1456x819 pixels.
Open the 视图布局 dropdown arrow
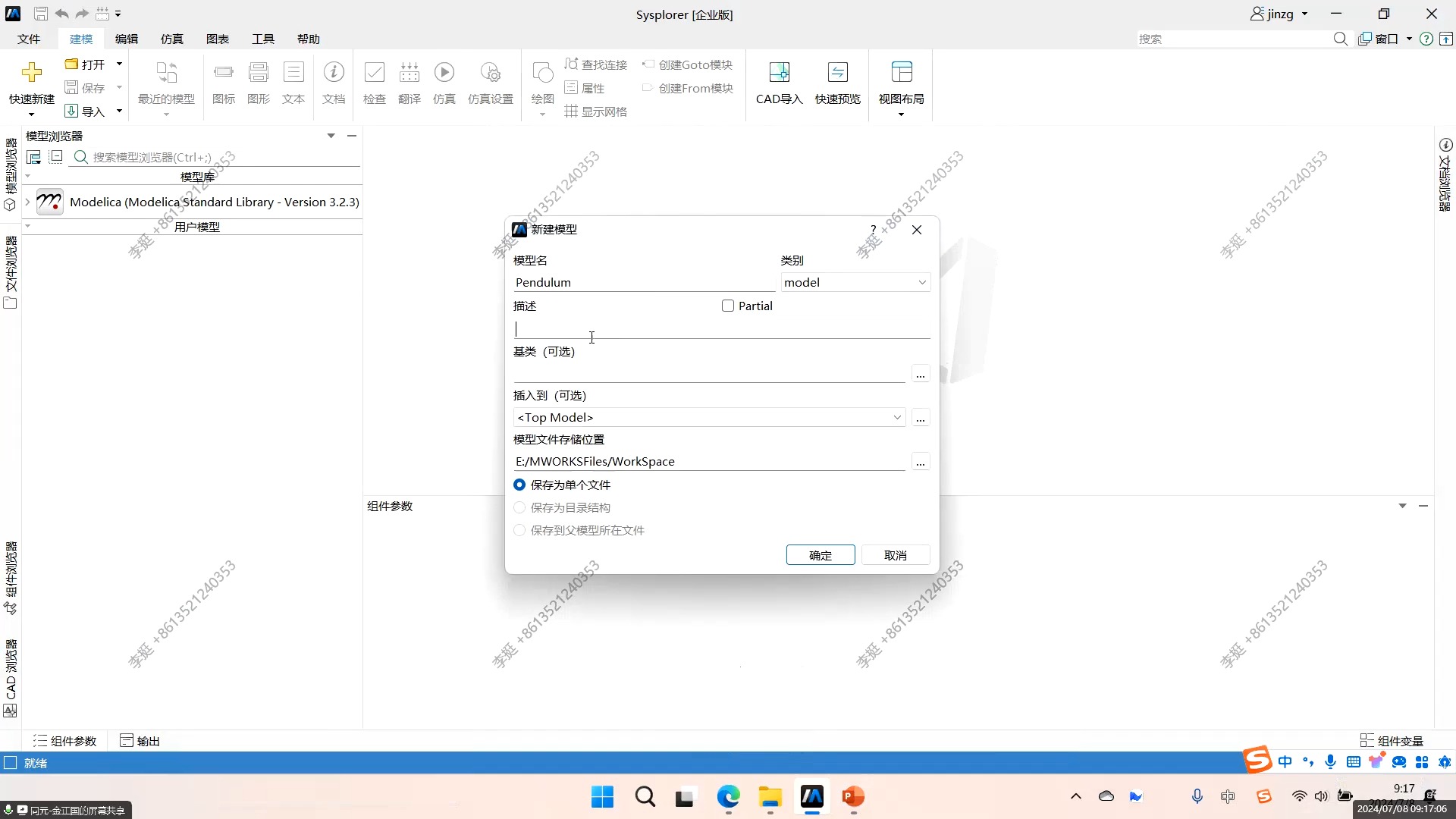(x=901, y=115)
